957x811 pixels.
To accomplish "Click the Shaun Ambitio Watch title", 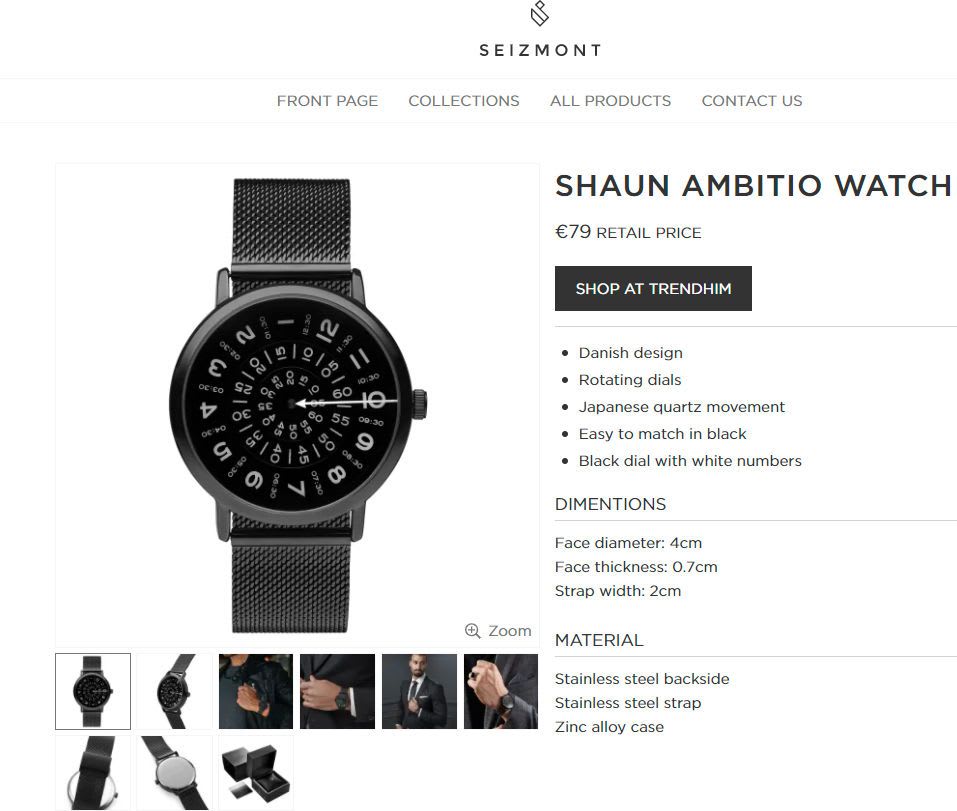I will coord(754,186).
